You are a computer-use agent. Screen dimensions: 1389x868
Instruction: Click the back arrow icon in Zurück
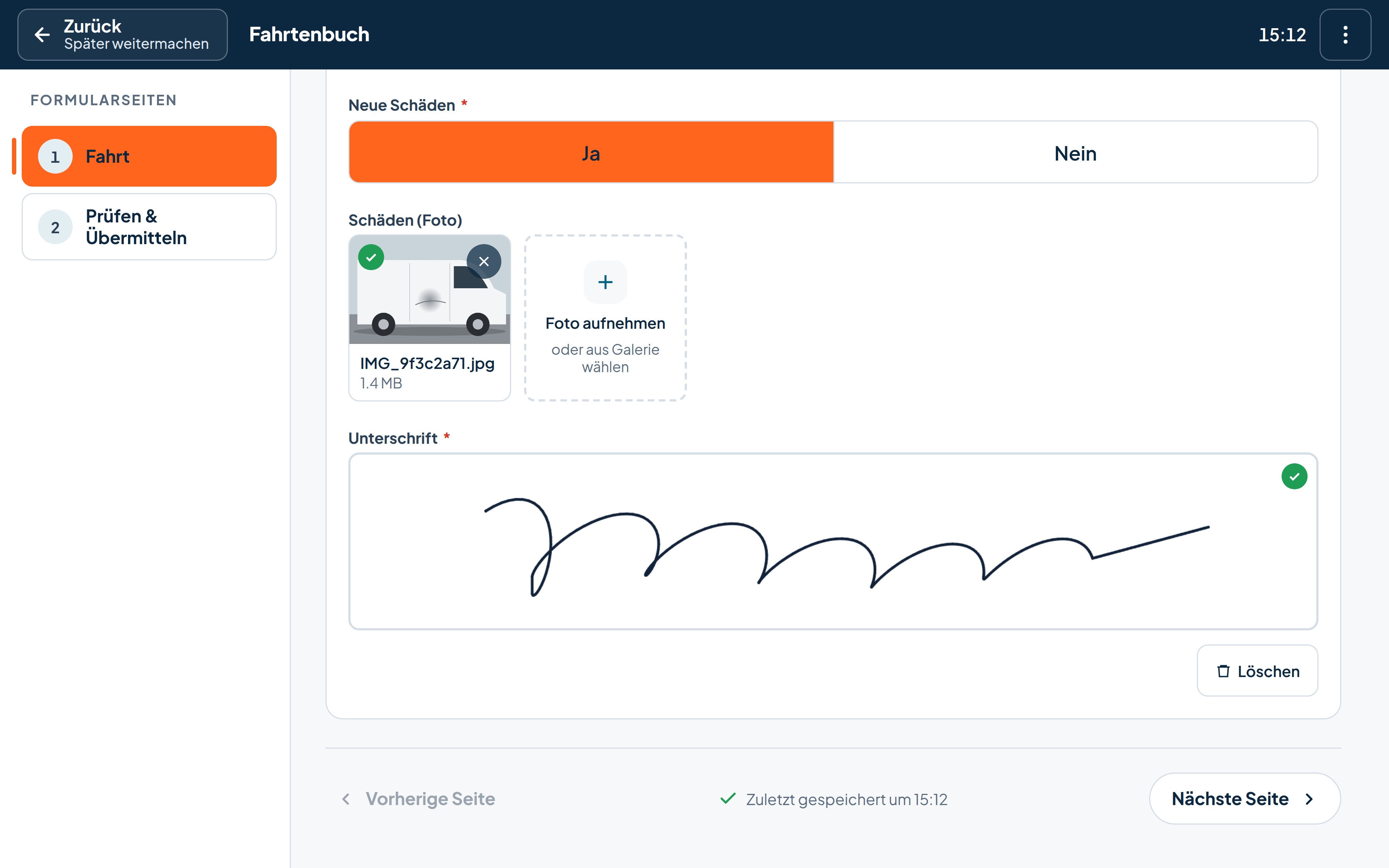point(42,34)
